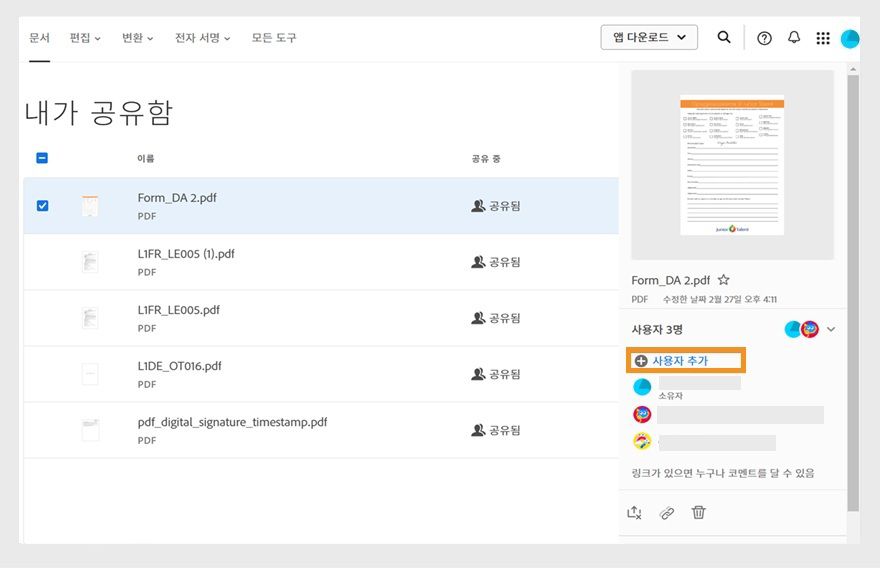Click L1DE_OT016.pdf file icon
Image resolution: width=880 pixels, height=568 pixels.
[x=90, y=374]
